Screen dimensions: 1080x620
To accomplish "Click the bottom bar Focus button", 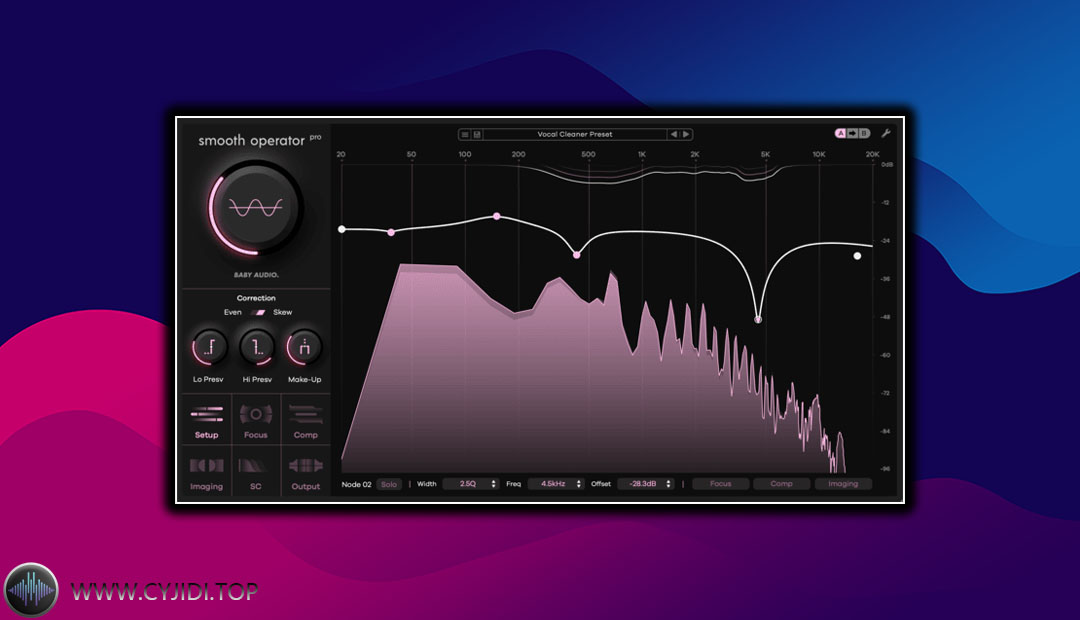I will [x=720, y=484].
